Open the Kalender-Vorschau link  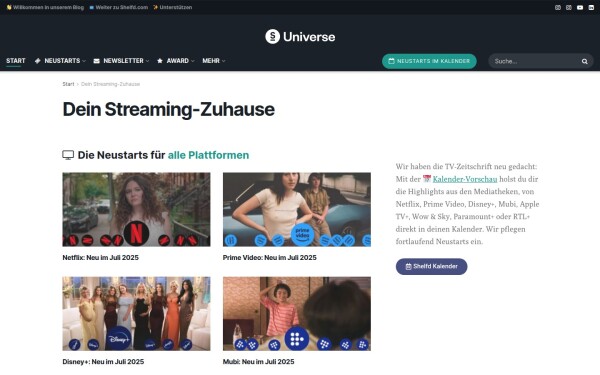(x=465, y=179)
